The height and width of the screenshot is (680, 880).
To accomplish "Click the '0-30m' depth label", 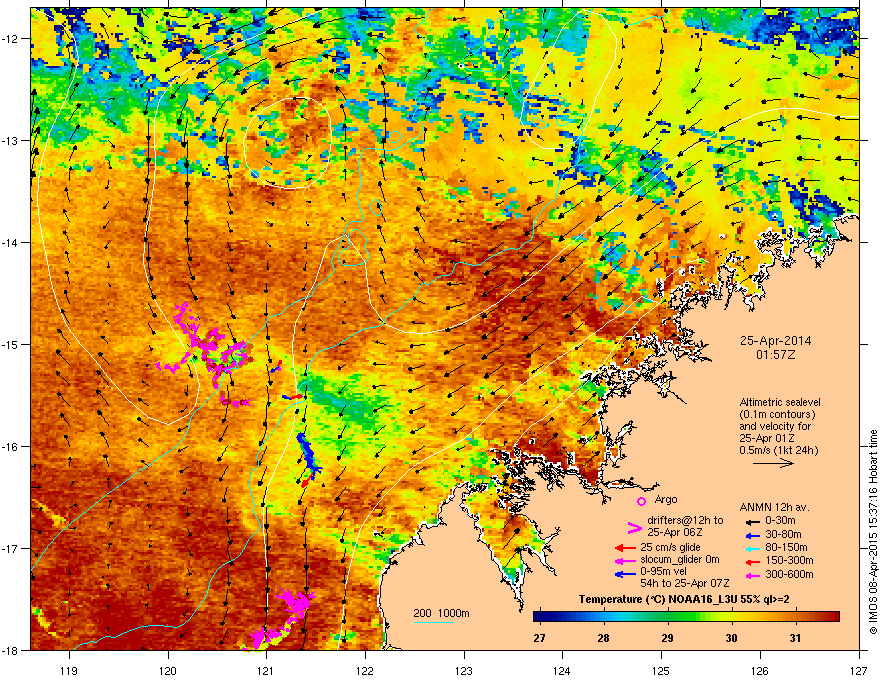I will point(780,521).
